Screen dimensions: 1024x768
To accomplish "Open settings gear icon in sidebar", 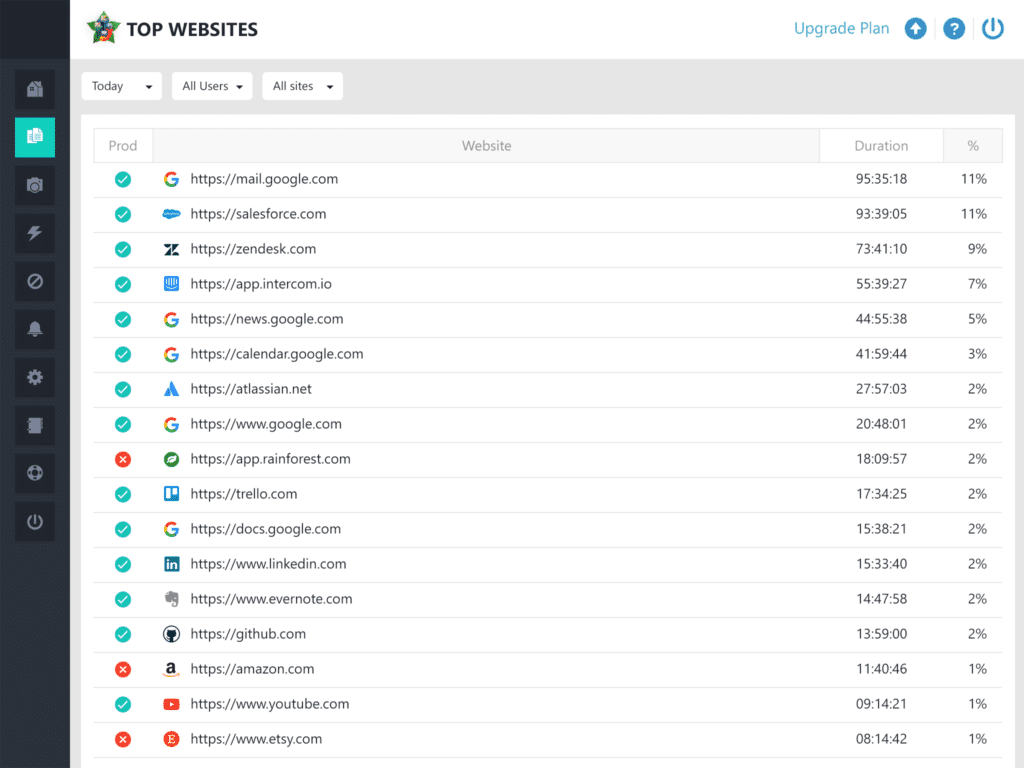I will point(35,378).
